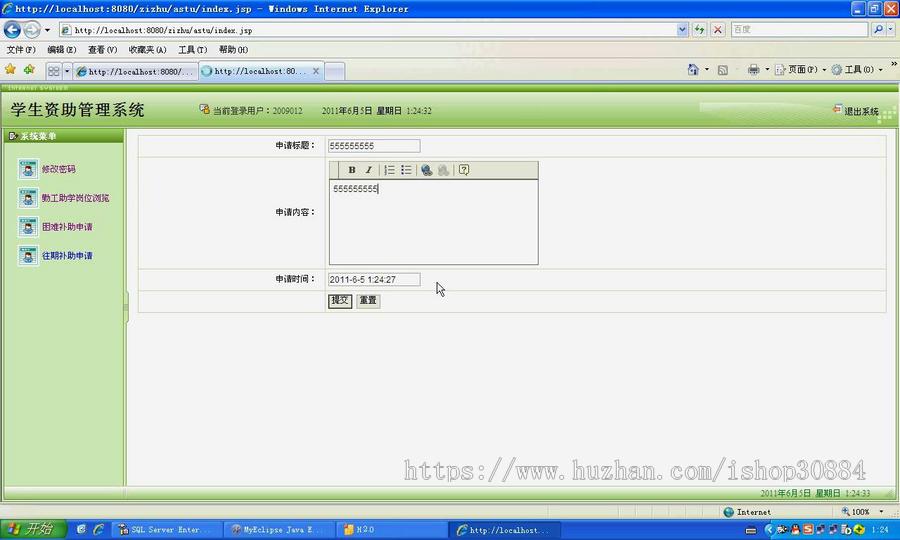The width and height of the screenshot is (900, 540).
Task: Click the 申请时间 input field
Action: (x=374, y=279)
